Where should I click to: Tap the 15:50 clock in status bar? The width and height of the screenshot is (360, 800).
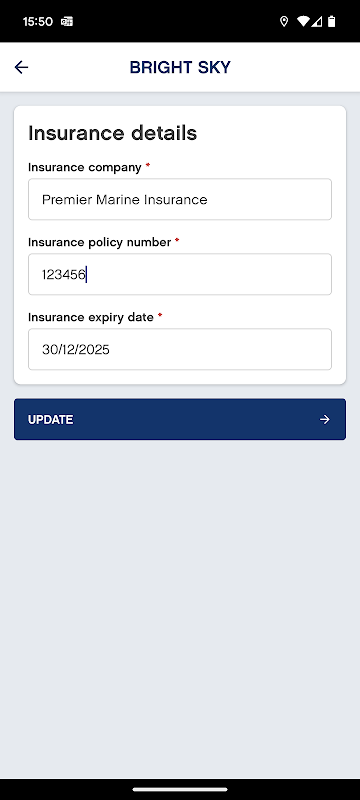pos(38,21)
